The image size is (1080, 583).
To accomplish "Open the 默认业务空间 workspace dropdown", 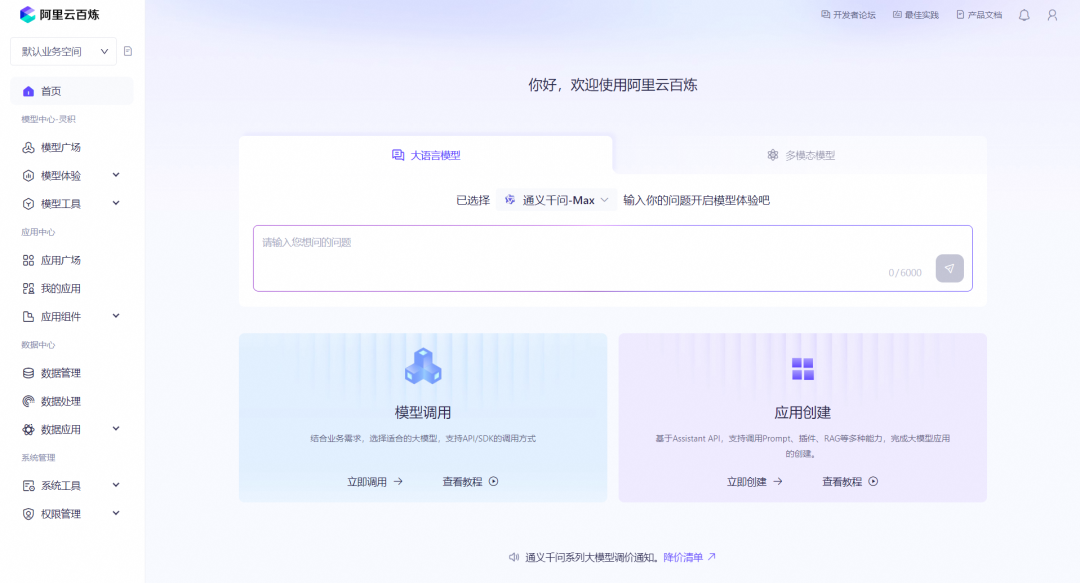I will 63,52.
